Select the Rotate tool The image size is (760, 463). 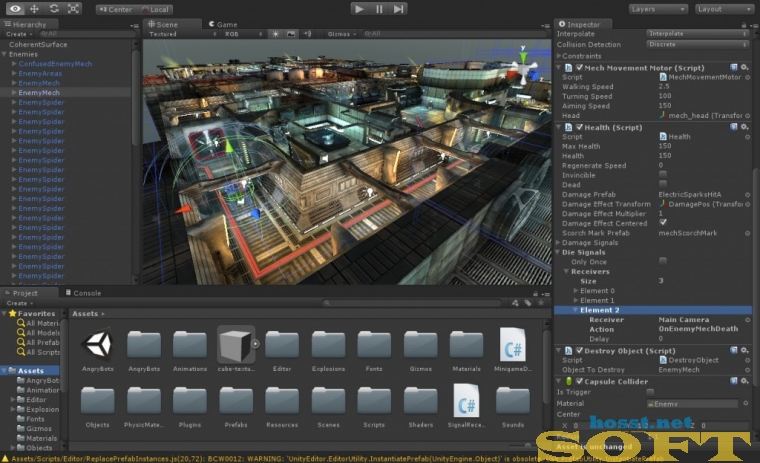point(54,9)
